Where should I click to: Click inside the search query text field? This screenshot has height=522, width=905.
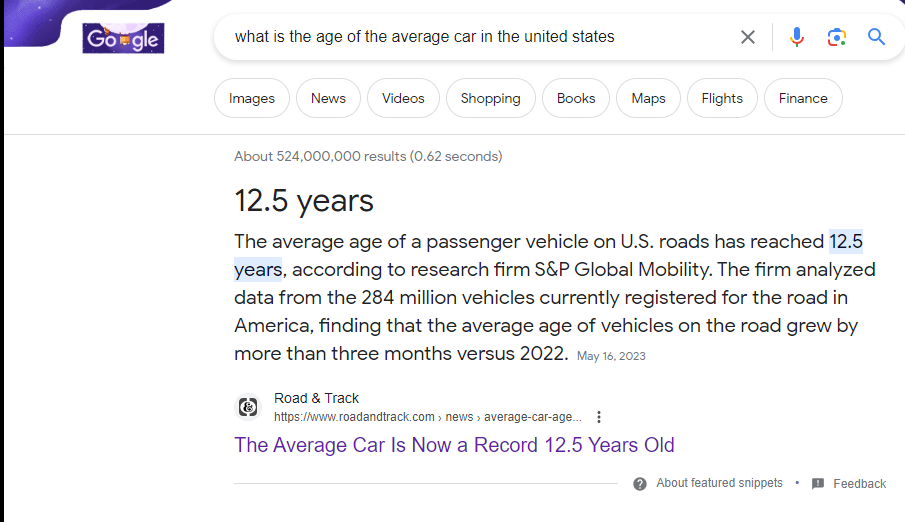coord(470,37)
